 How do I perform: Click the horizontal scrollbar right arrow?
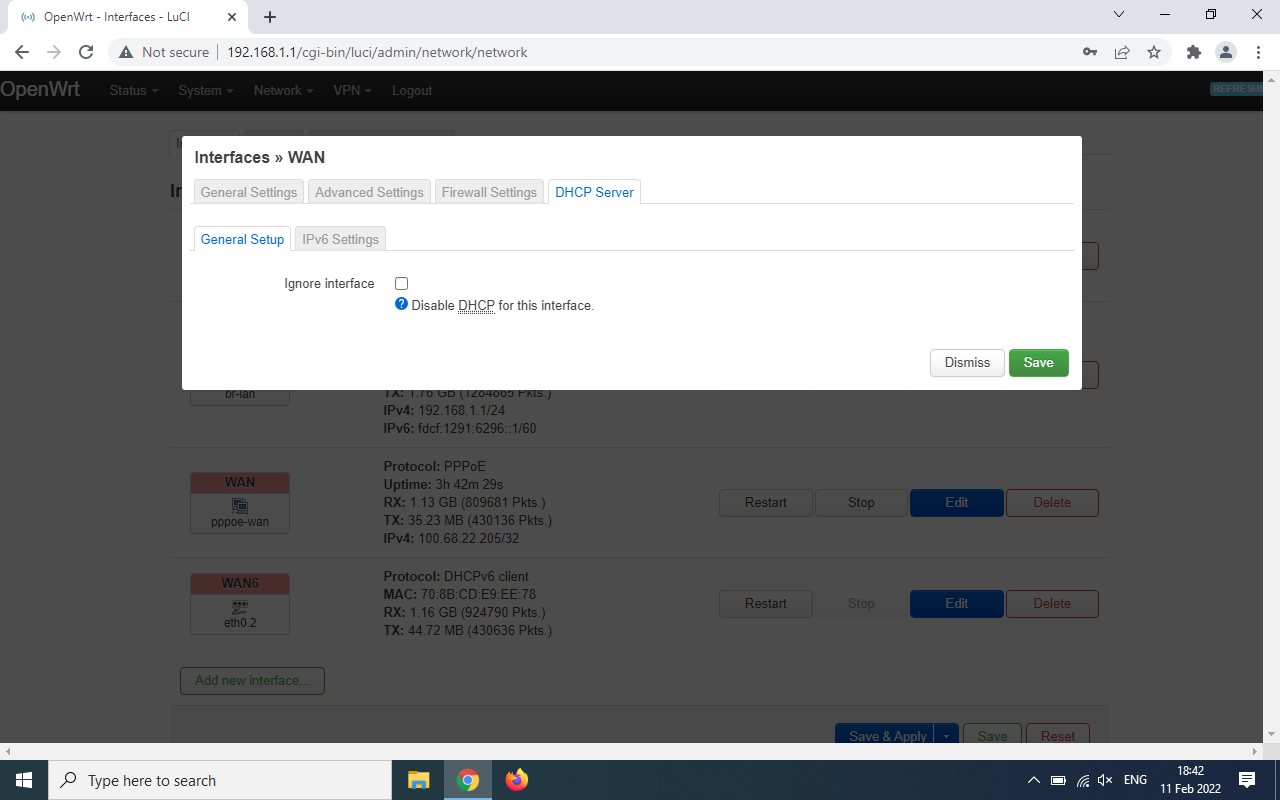click(x=1255, y=751)
